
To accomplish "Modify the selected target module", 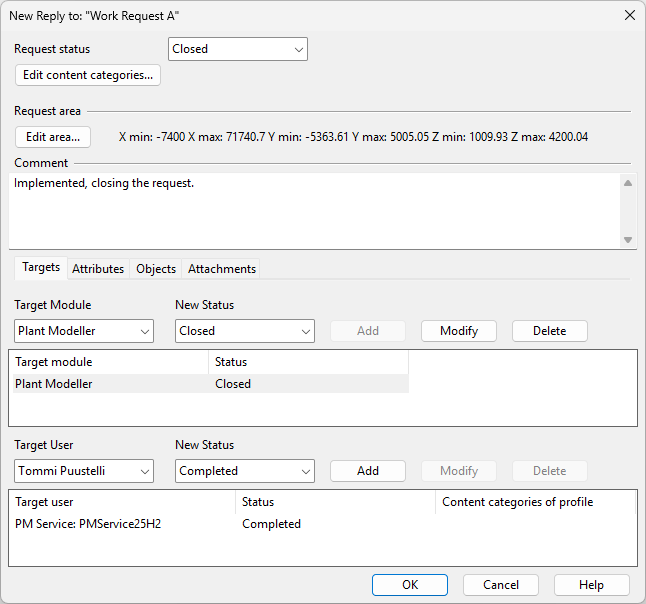I will 459,331.
